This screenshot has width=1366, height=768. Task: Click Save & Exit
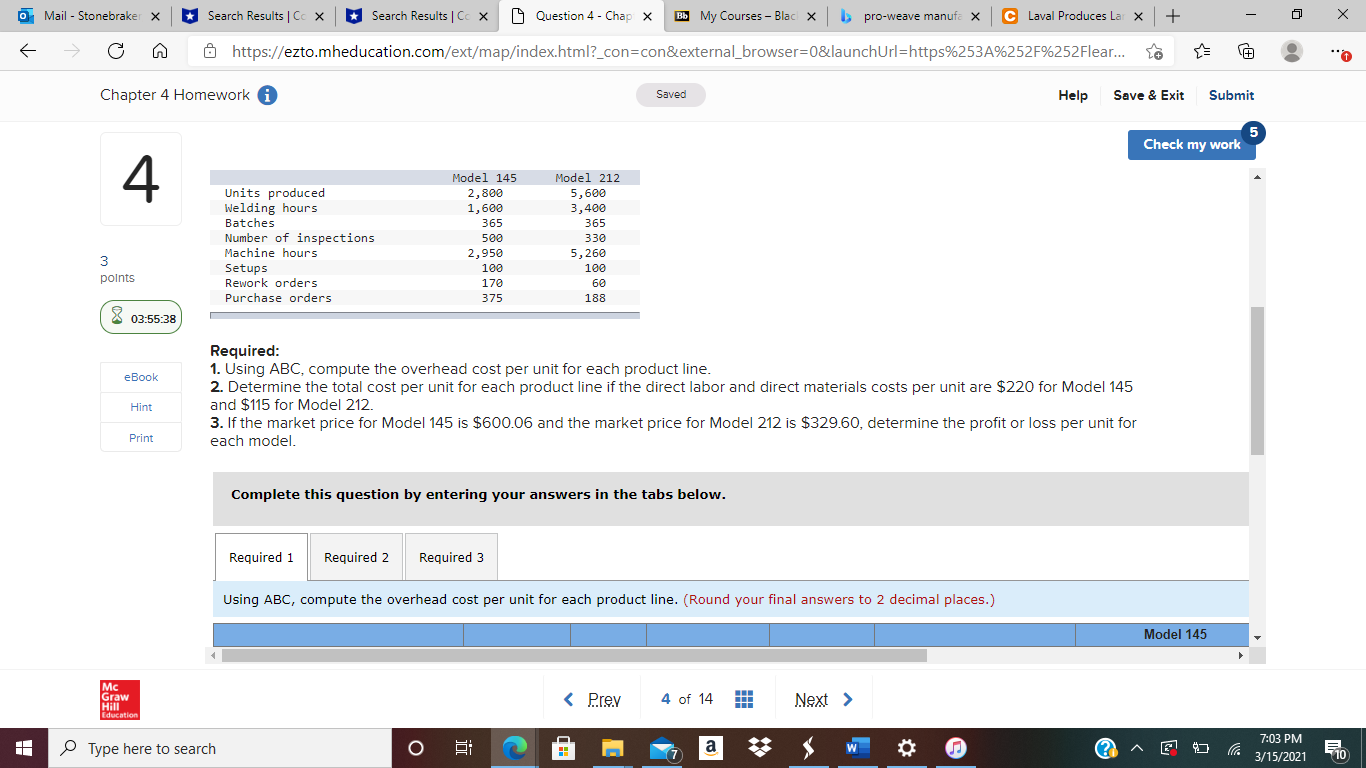1148,95
